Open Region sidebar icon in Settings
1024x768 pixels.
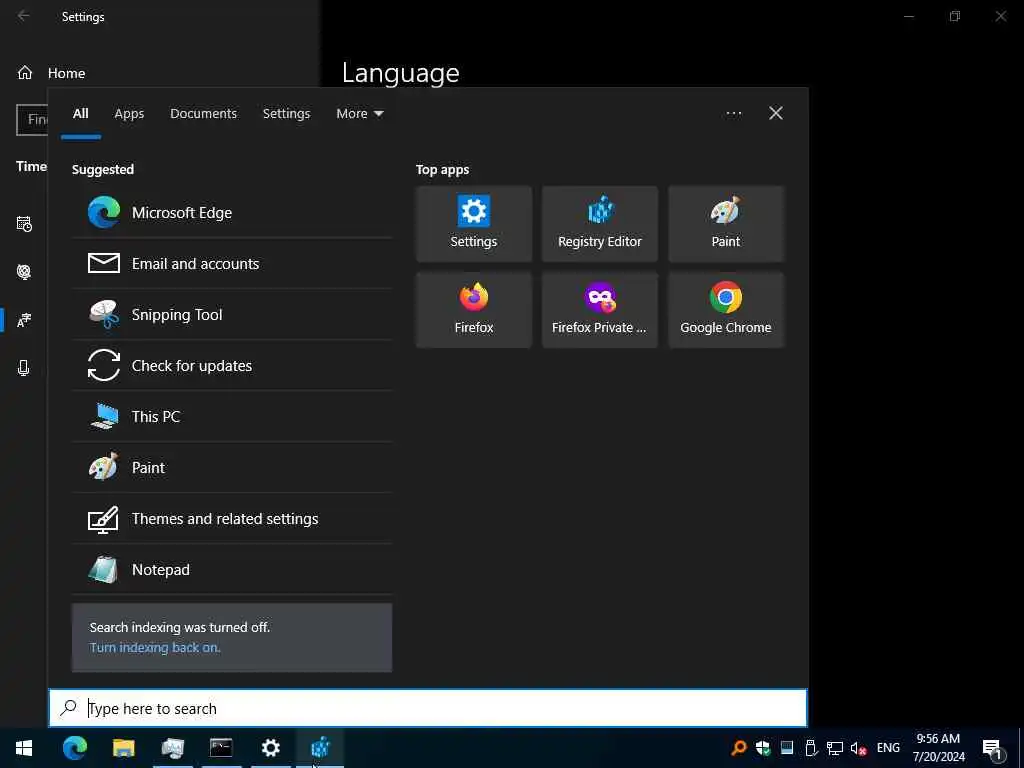(24, 272)
